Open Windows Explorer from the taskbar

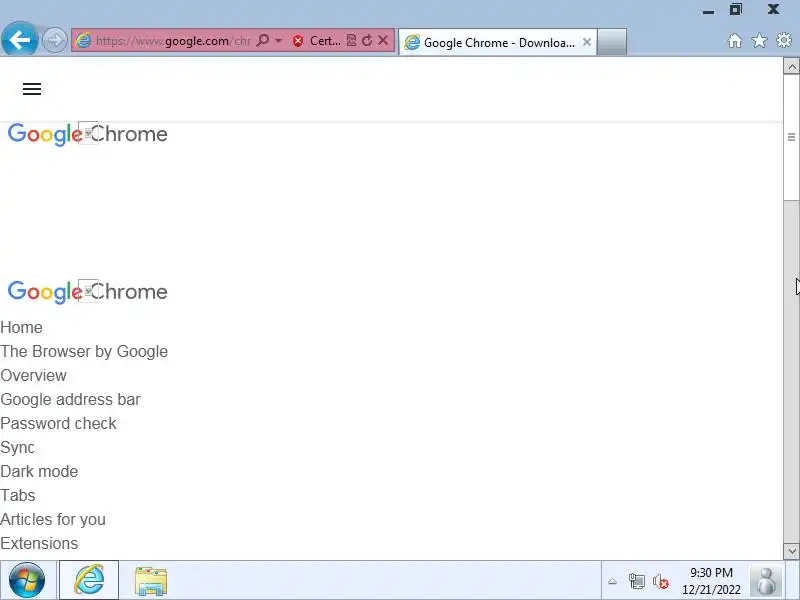click(x=151, y=581)
